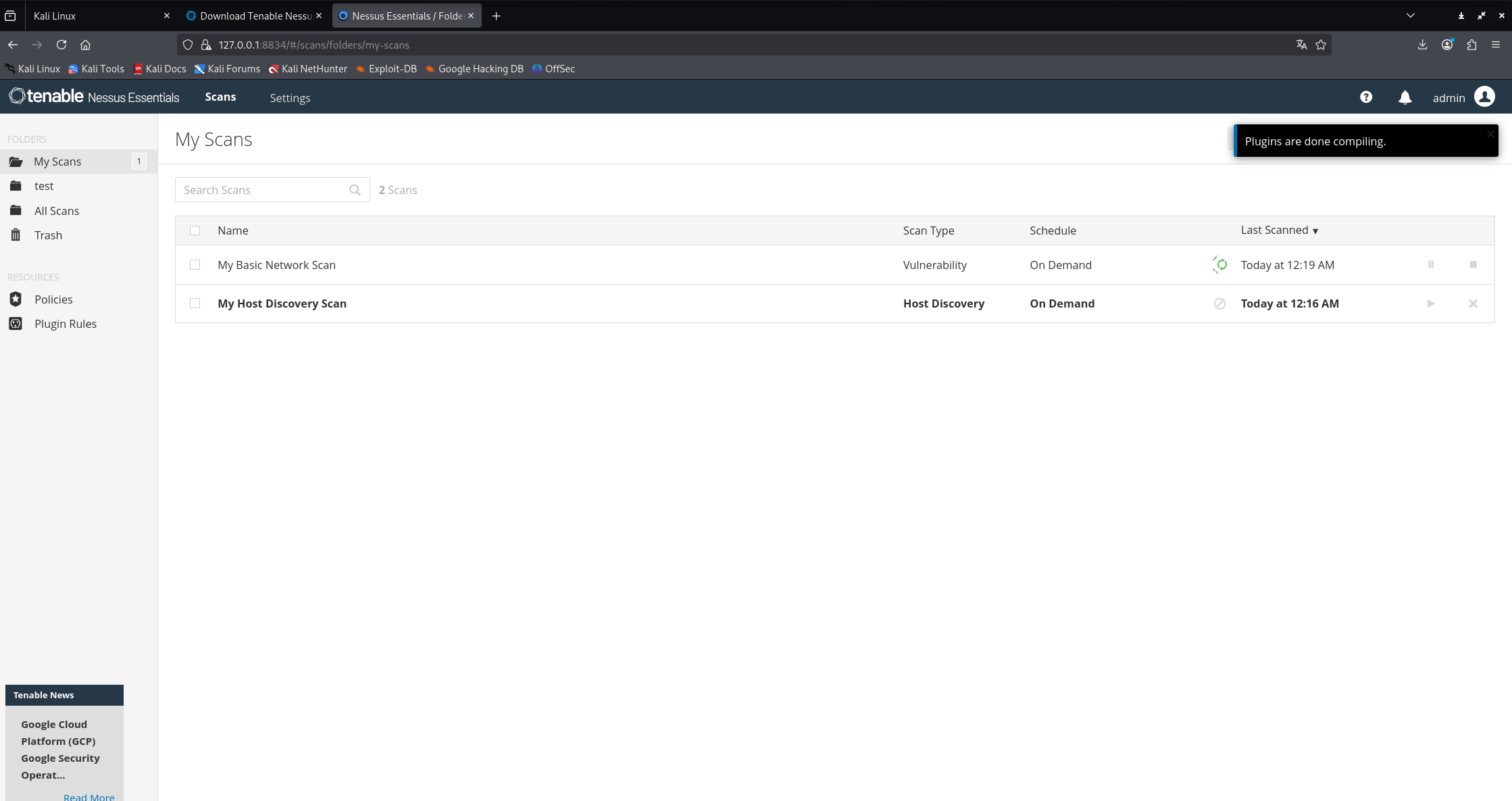1512x801 pixels.
Task: Open the Firefox application menu
Action: pyautogui.click(x=1495, y=45)
